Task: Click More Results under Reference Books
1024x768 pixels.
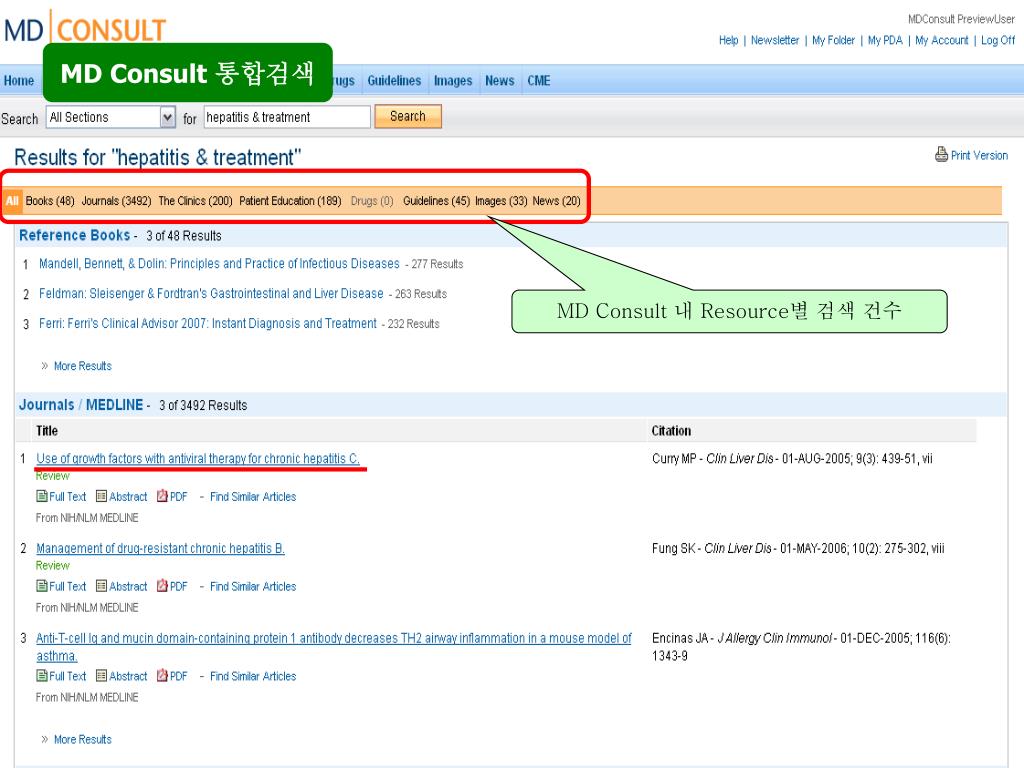Action: 83,366
